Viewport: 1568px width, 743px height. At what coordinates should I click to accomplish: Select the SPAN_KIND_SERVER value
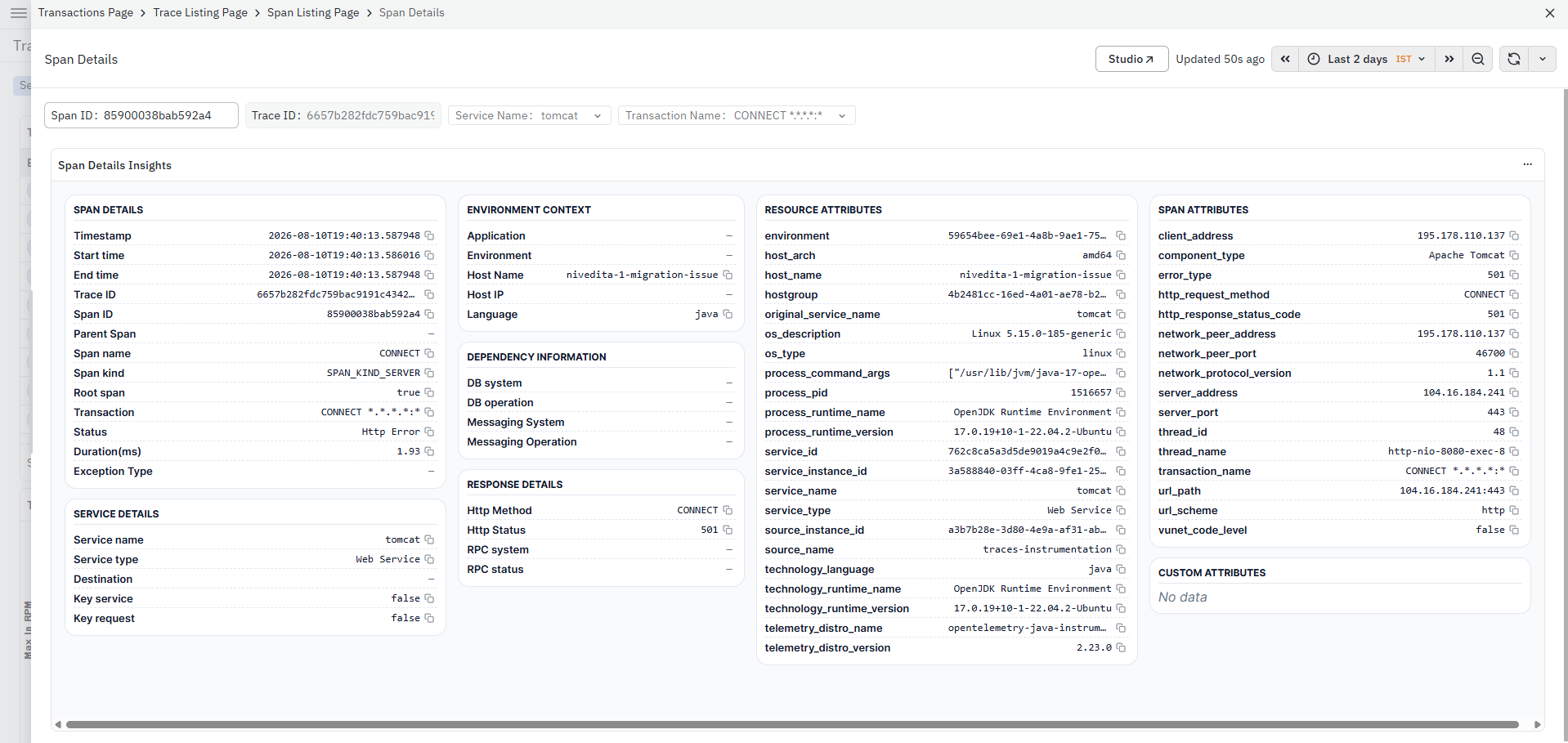coord(374,373)
